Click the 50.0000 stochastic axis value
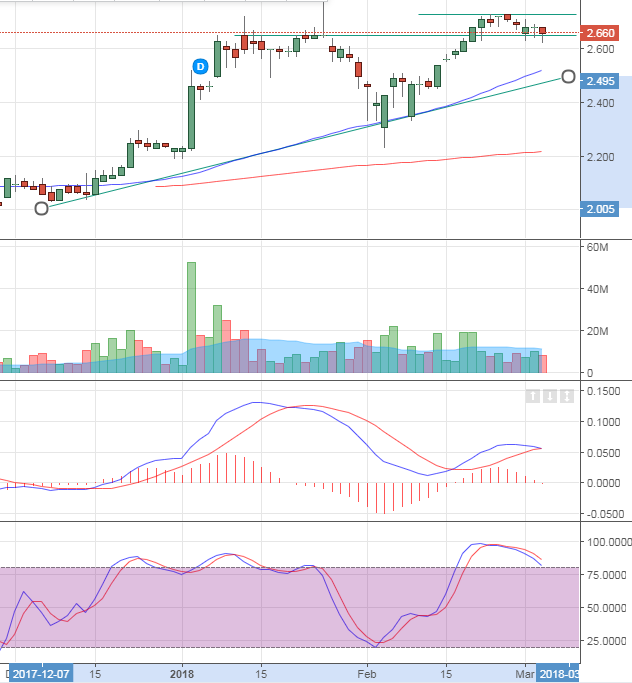Image resolution: width=632 pixels, height=683 pixels. (x=607, y=608)
